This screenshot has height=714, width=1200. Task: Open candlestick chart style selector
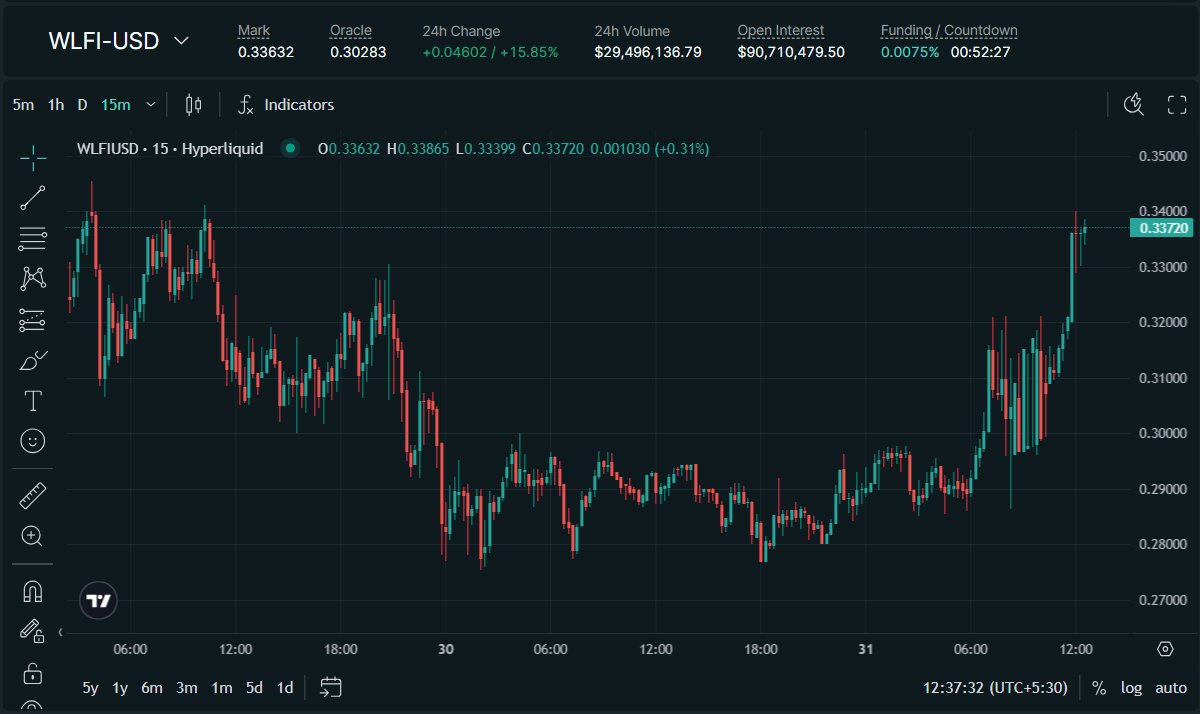pyautogui.click(x=194, y=104)
